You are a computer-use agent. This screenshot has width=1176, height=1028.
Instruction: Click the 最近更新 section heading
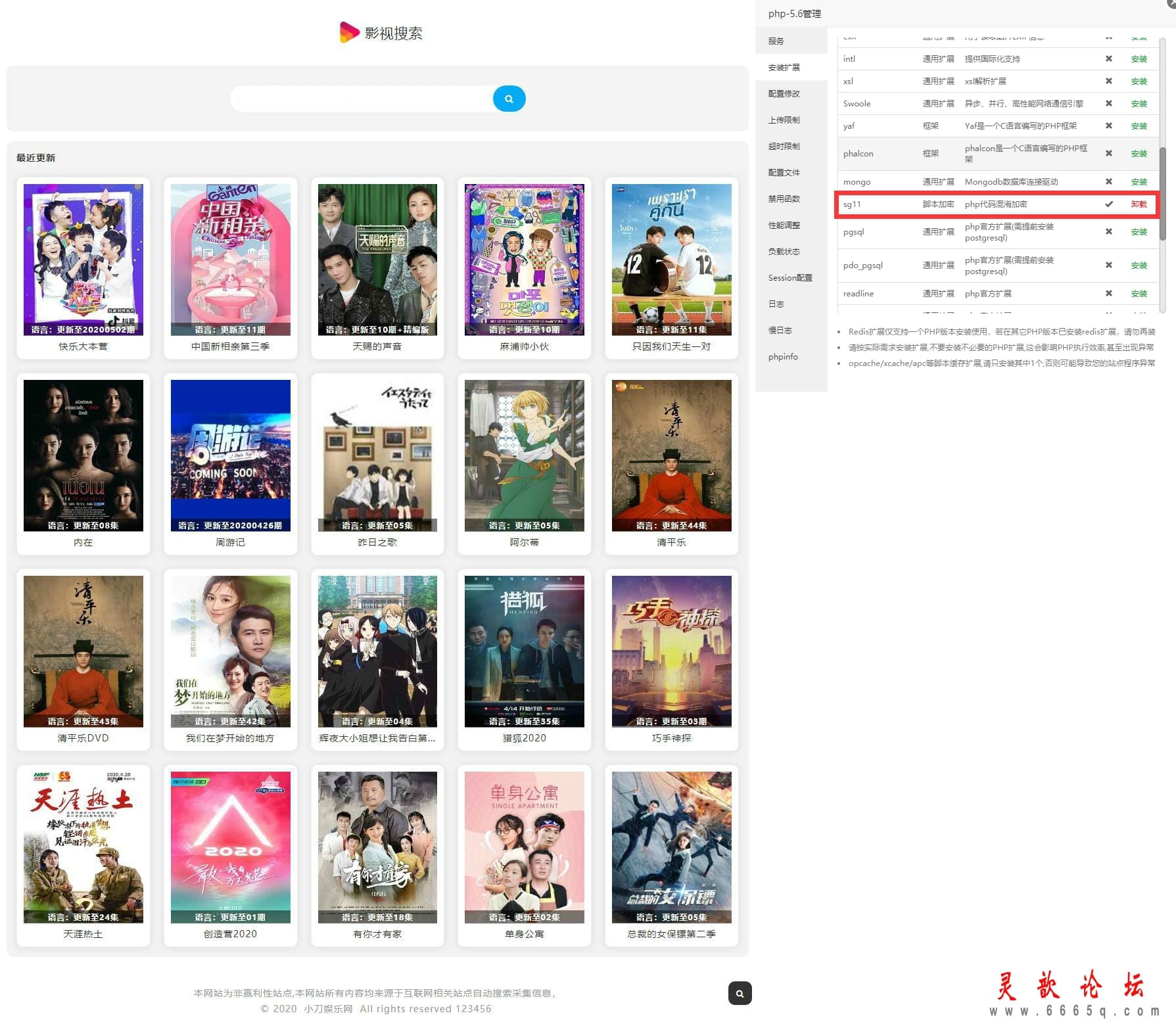(x=36, y=158)
